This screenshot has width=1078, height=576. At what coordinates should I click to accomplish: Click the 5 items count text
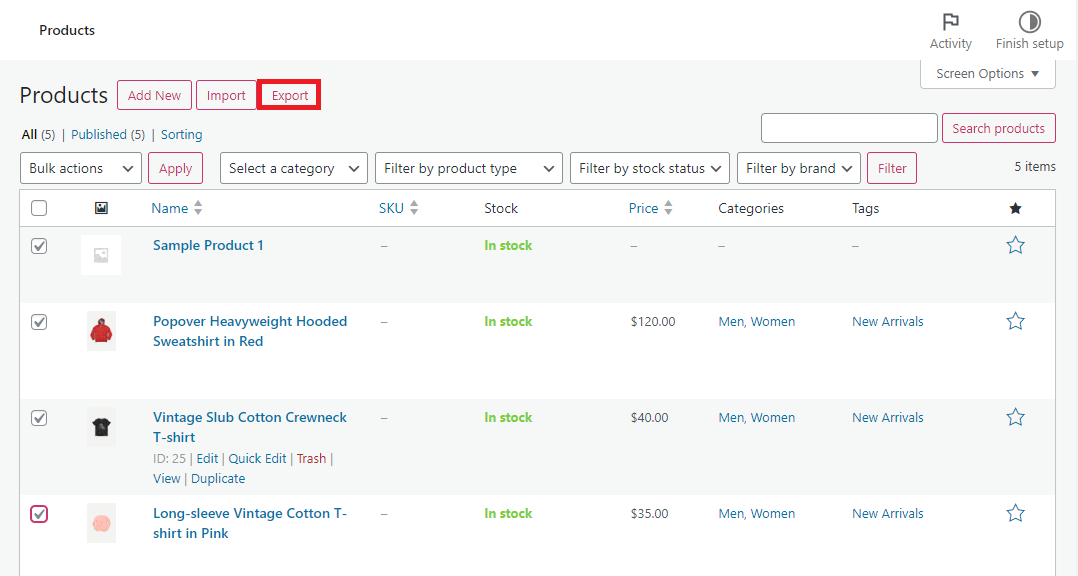[x=1035, y=166]
